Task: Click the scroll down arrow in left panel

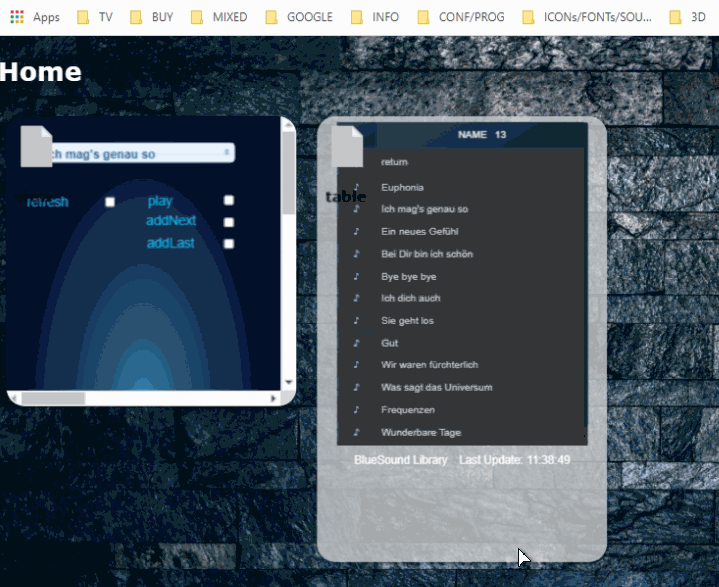Action: pyautogui.click(x=288, y=382)
